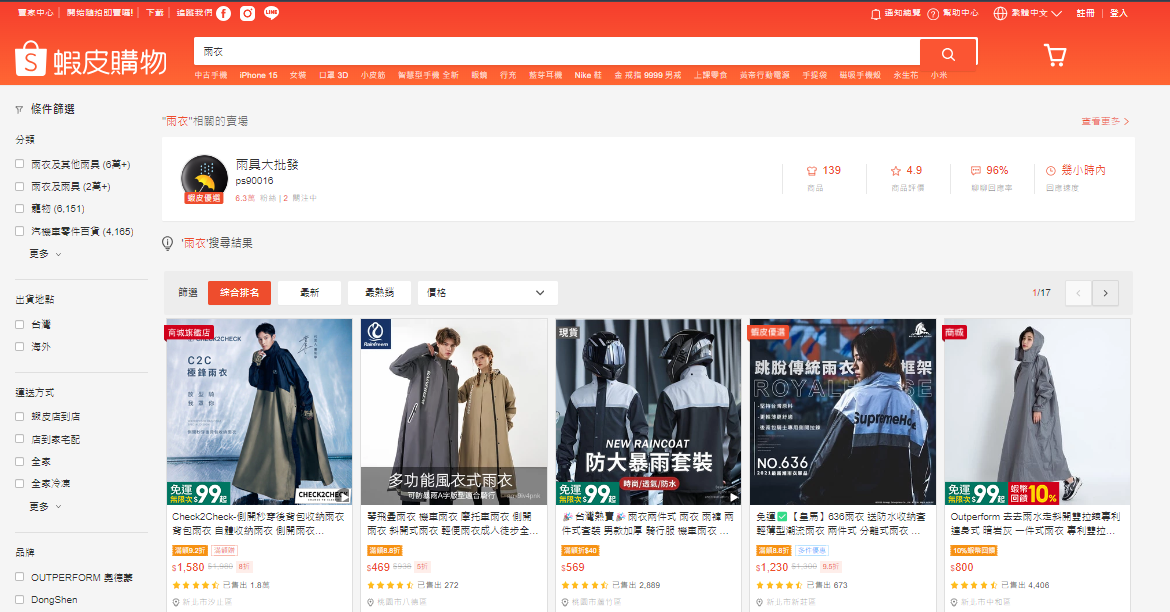The height and width of the screenshot is (612, 1170).
Task: Click the Nike 鞋 suggested keyword
Action: [x=588, y=75]
